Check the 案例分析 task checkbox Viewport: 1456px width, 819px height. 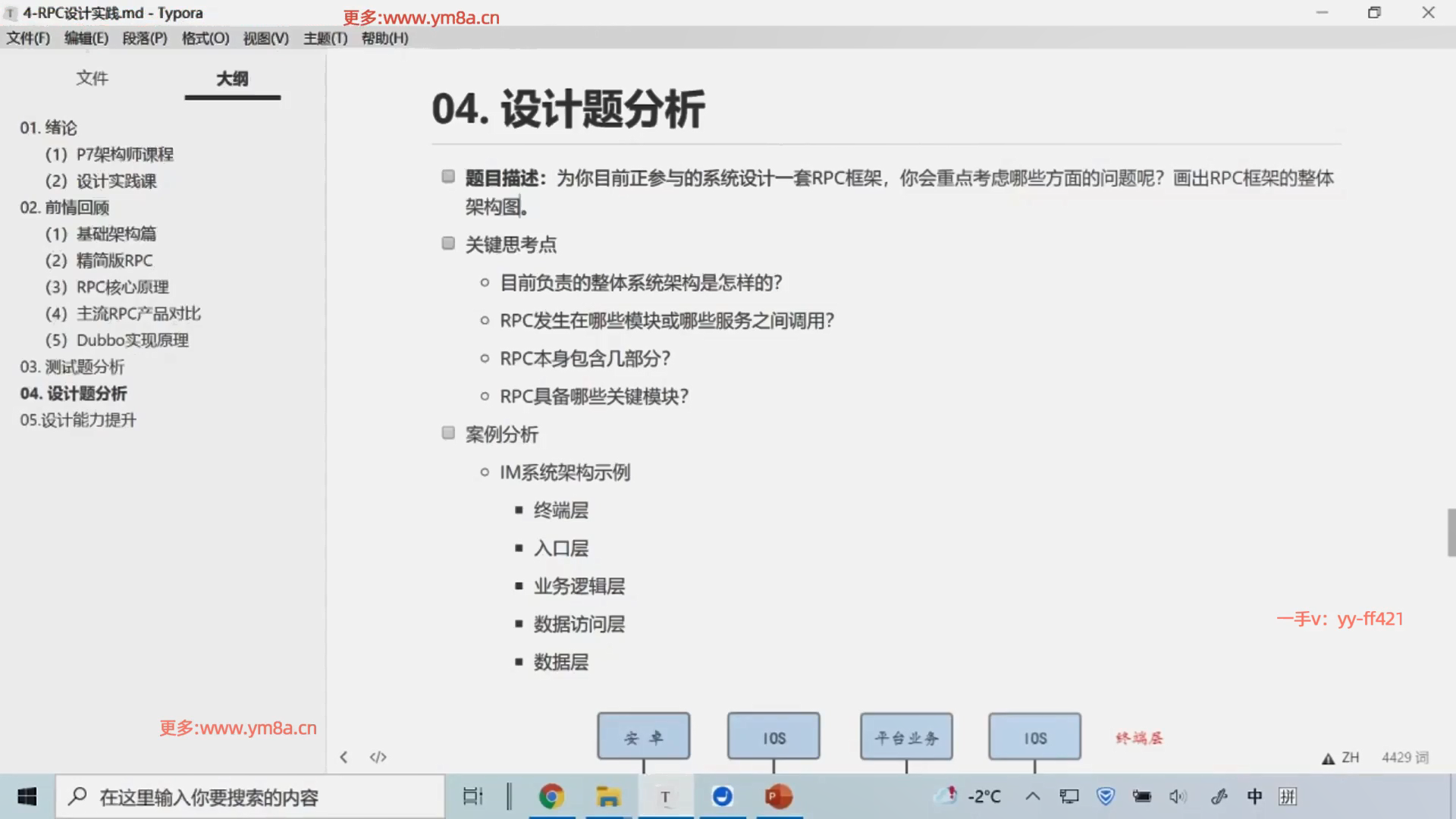448,433
